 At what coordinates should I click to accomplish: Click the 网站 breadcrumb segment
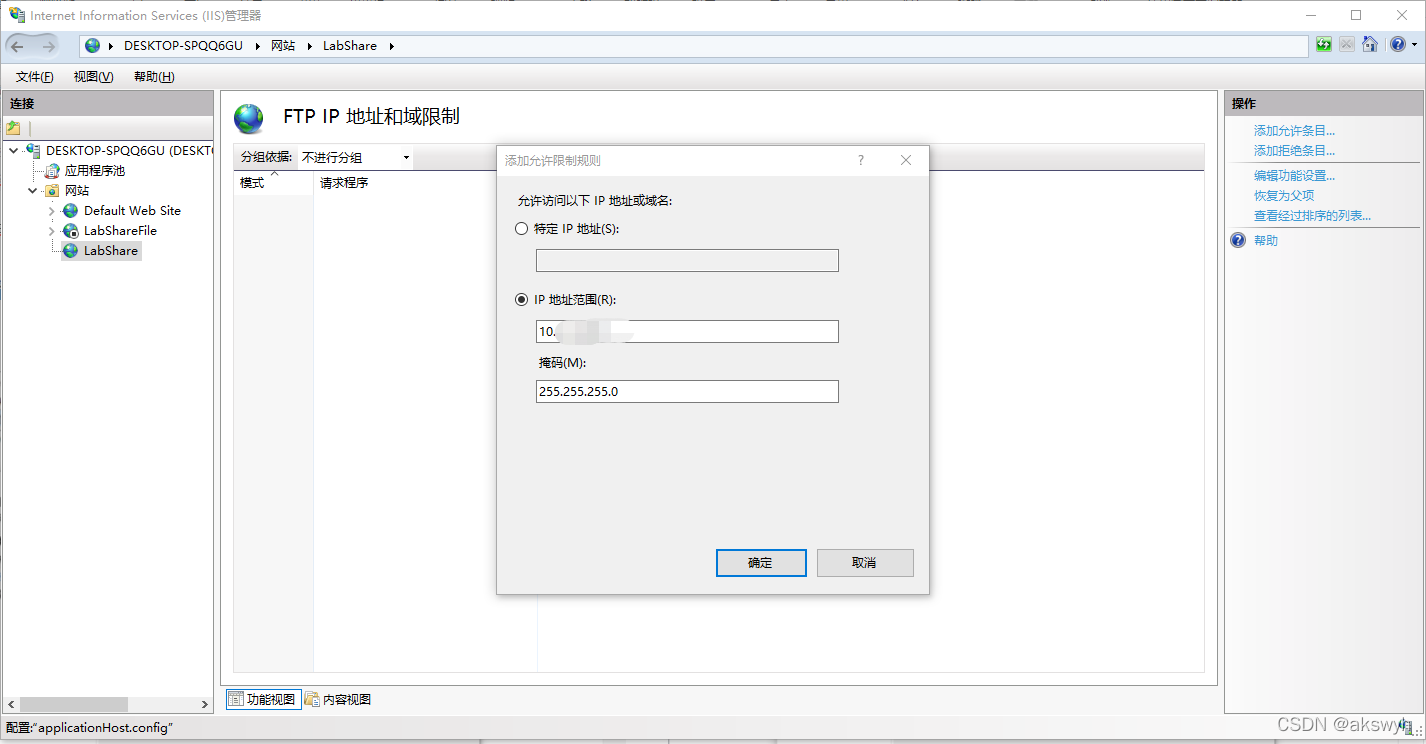tap(283, 46)
